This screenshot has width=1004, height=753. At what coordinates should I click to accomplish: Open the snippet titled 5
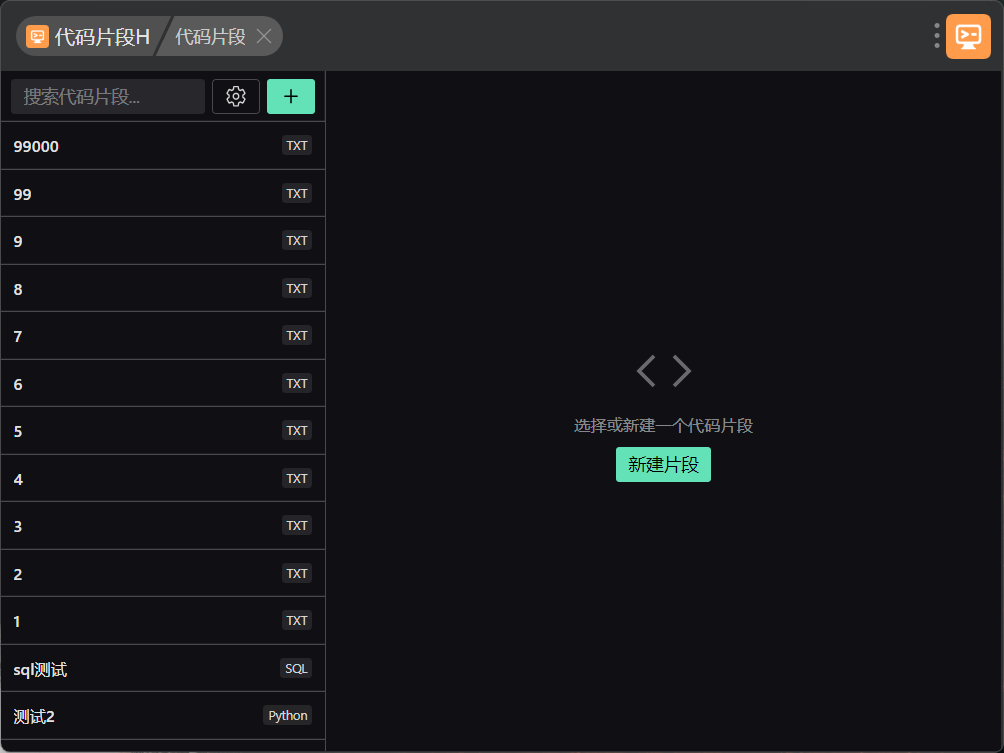pyautogui.click(x=163, y=431)
